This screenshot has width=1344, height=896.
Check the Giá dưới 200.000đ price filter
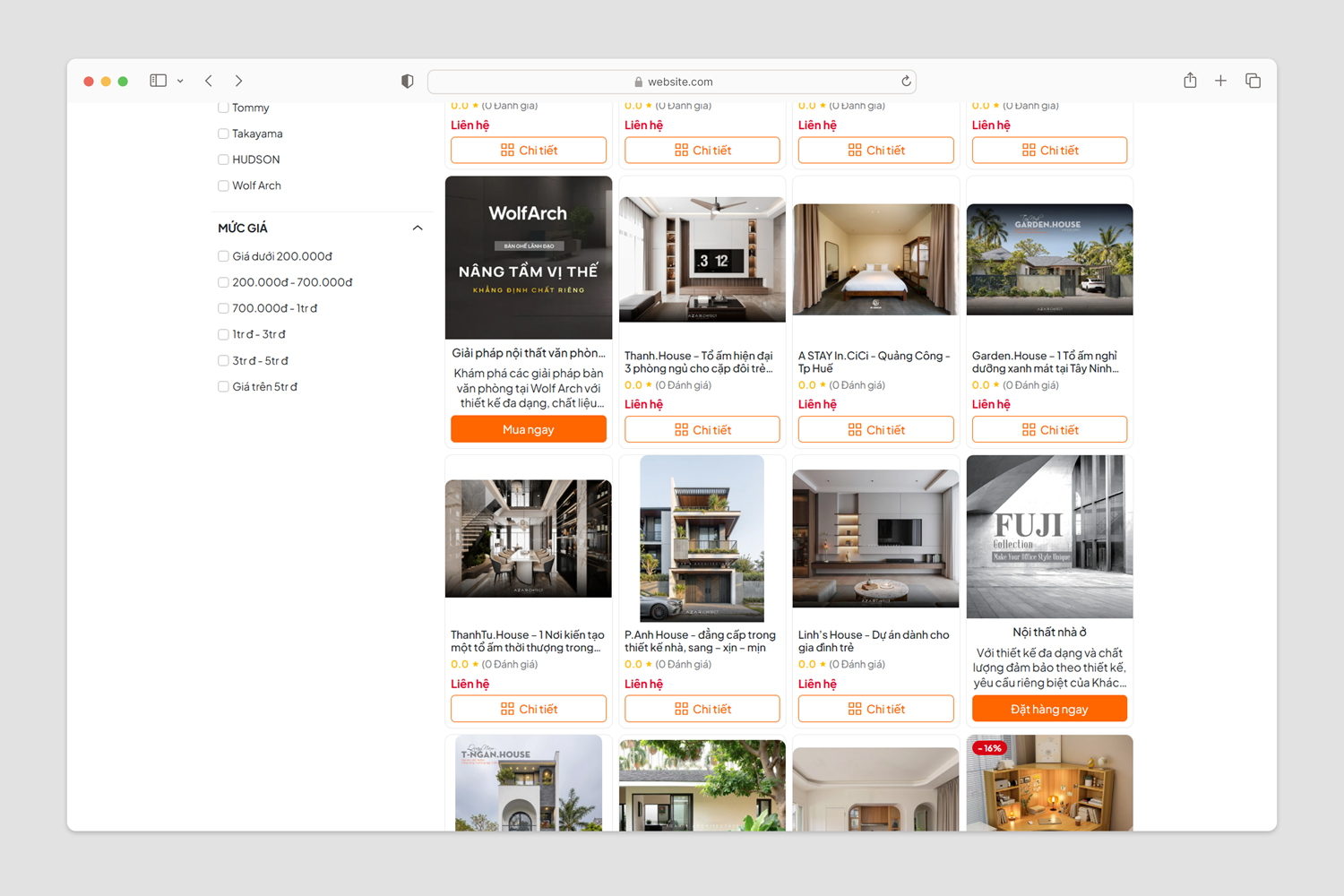point(223,256)
